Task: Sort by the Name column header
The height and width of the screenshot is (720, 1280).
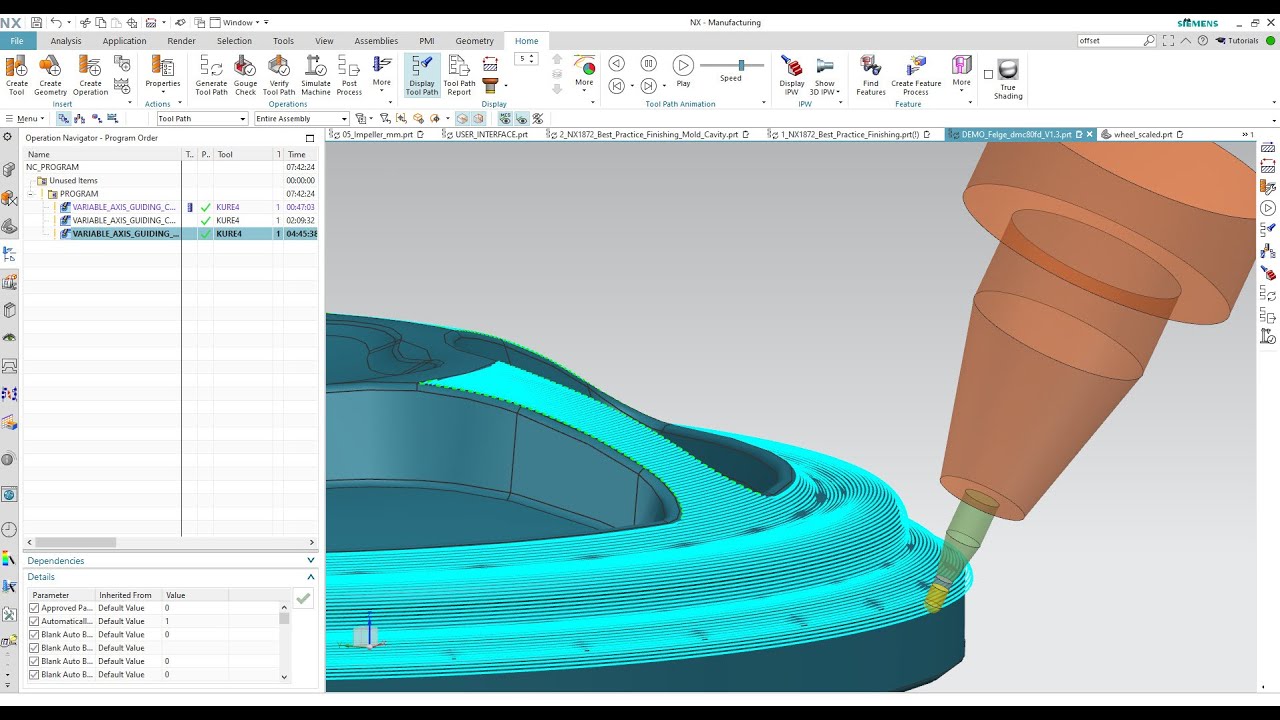Action: (x=103, y=154)
